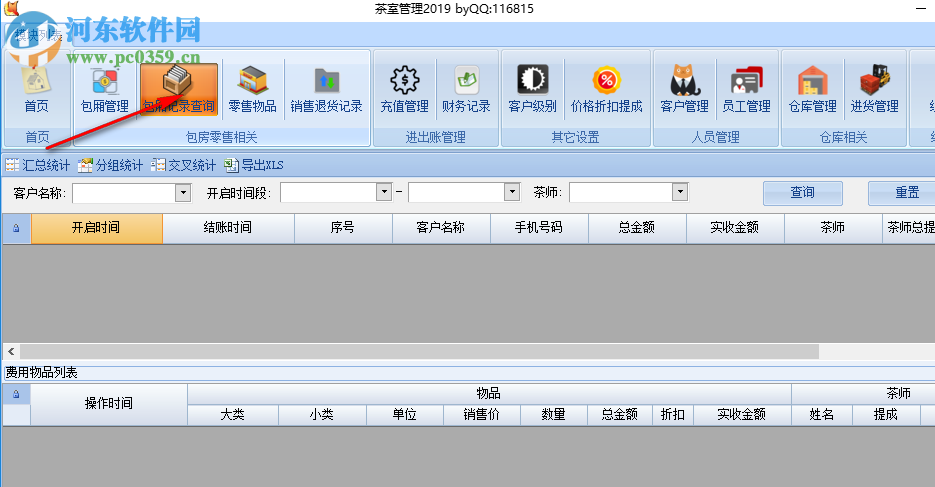Image resolution: width=935 pixels, height=487 pixels.
Task: Click 操作时间 column header
Action: tap(109, 404)
